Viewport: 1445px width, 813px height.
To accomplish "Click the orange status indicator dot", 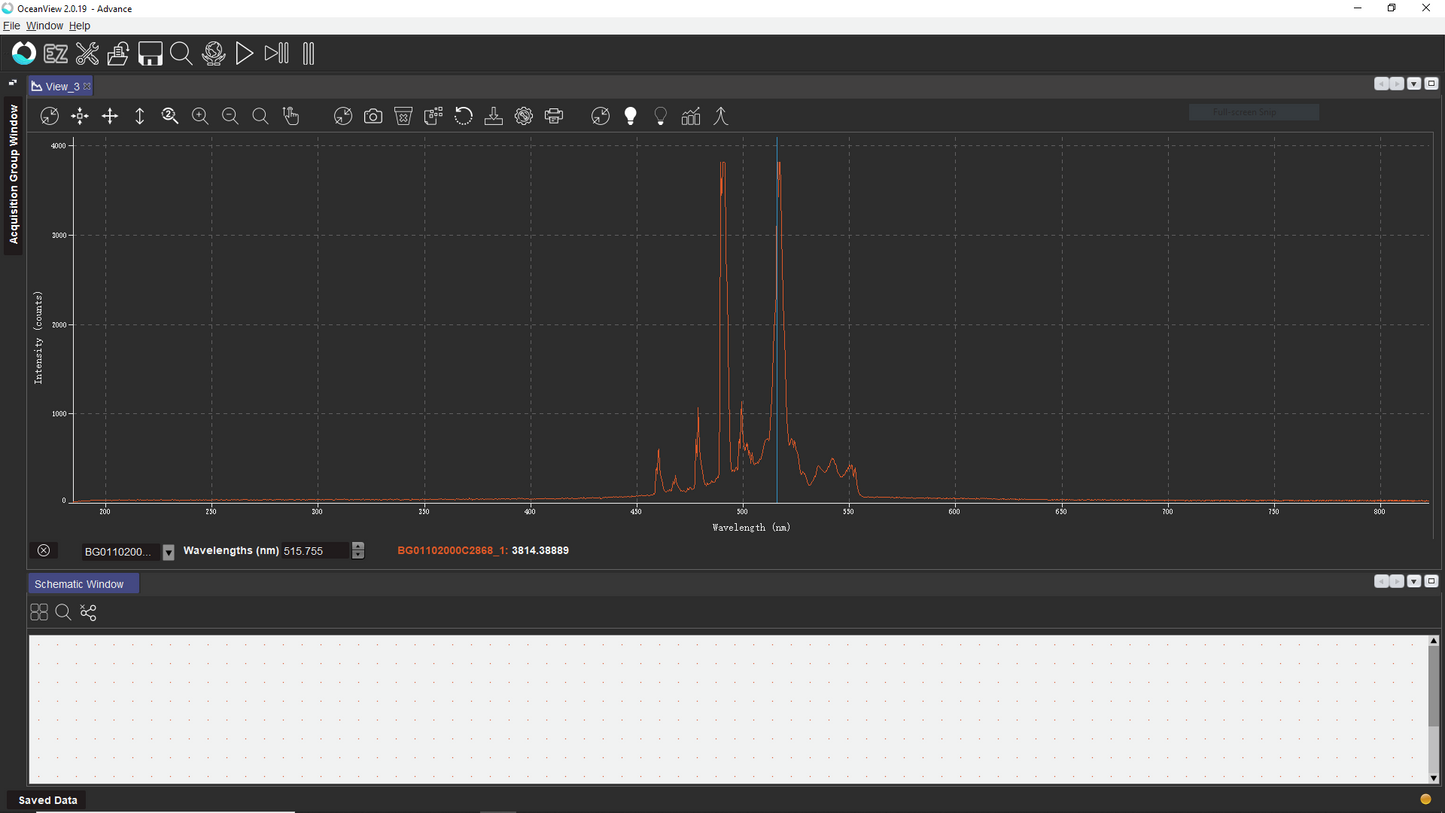I will (1425, 799).
